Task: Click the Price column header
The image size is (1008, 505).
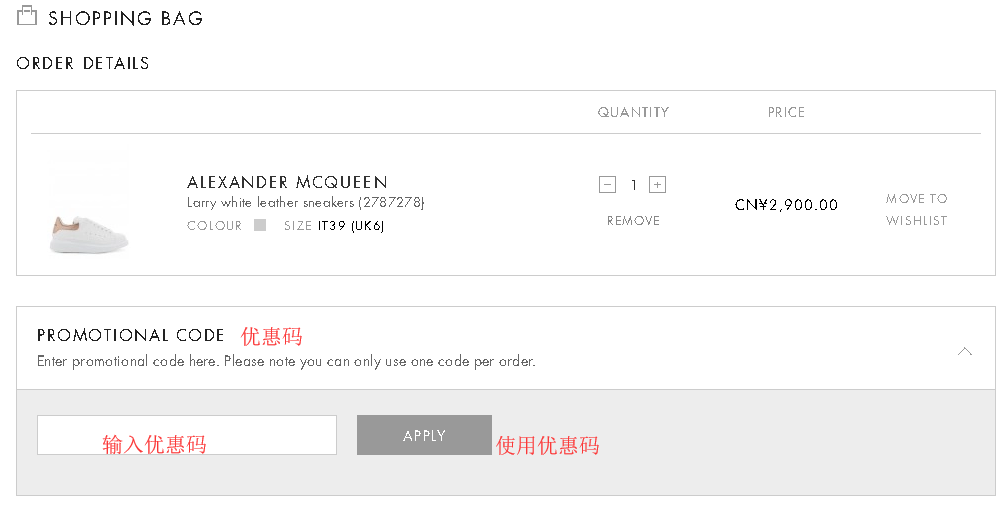Action: click(786, 112)
